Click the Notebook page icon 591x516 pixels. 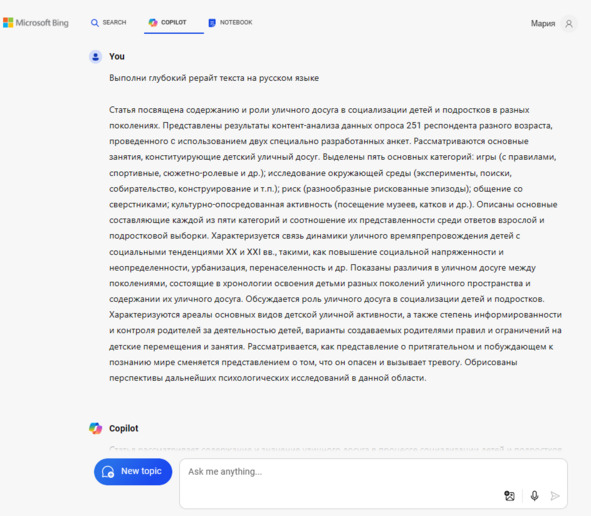pyautogui.click(x=212, y=23)
